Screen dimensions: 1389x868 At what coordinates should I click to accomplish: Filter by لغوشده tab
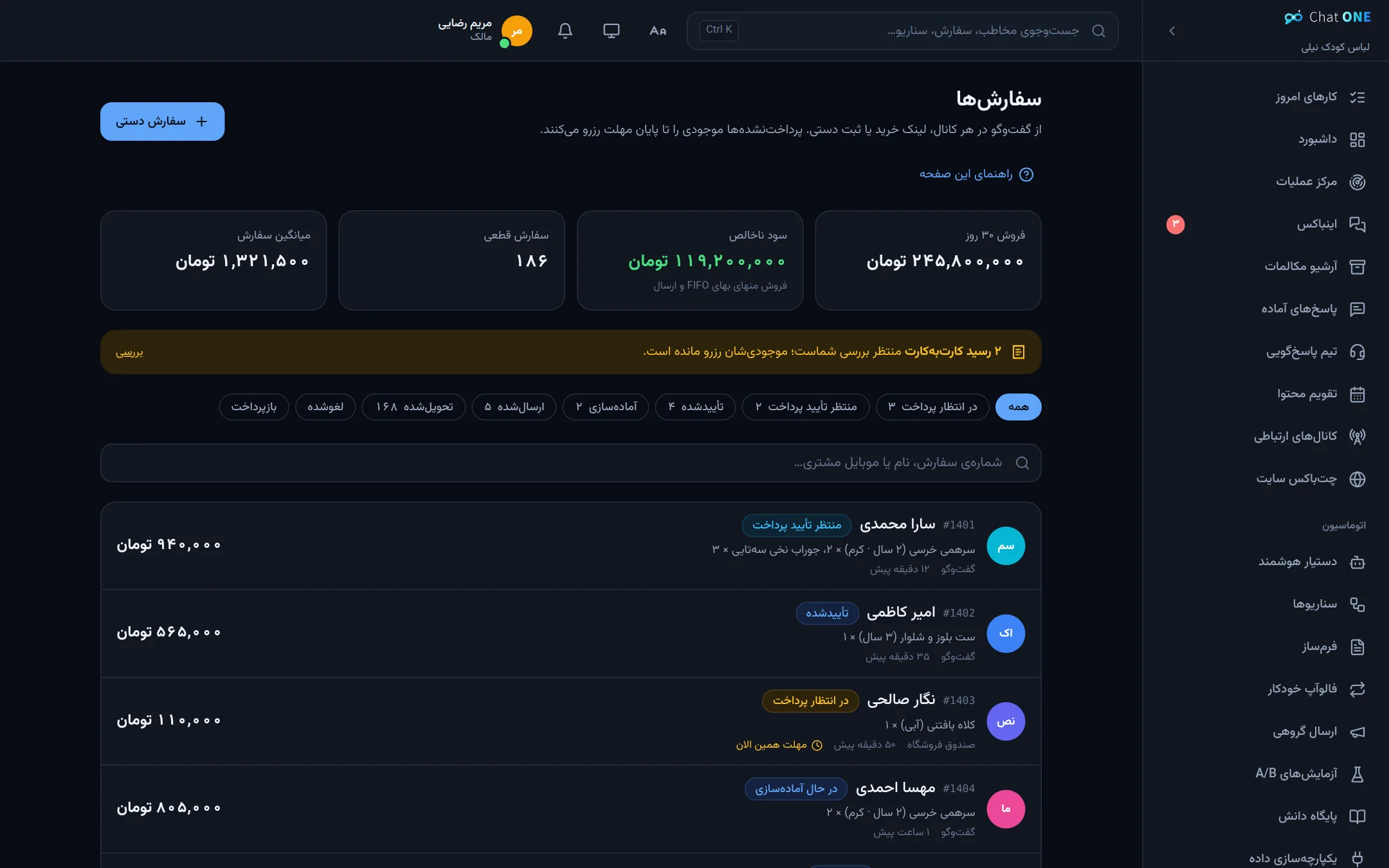325,407
